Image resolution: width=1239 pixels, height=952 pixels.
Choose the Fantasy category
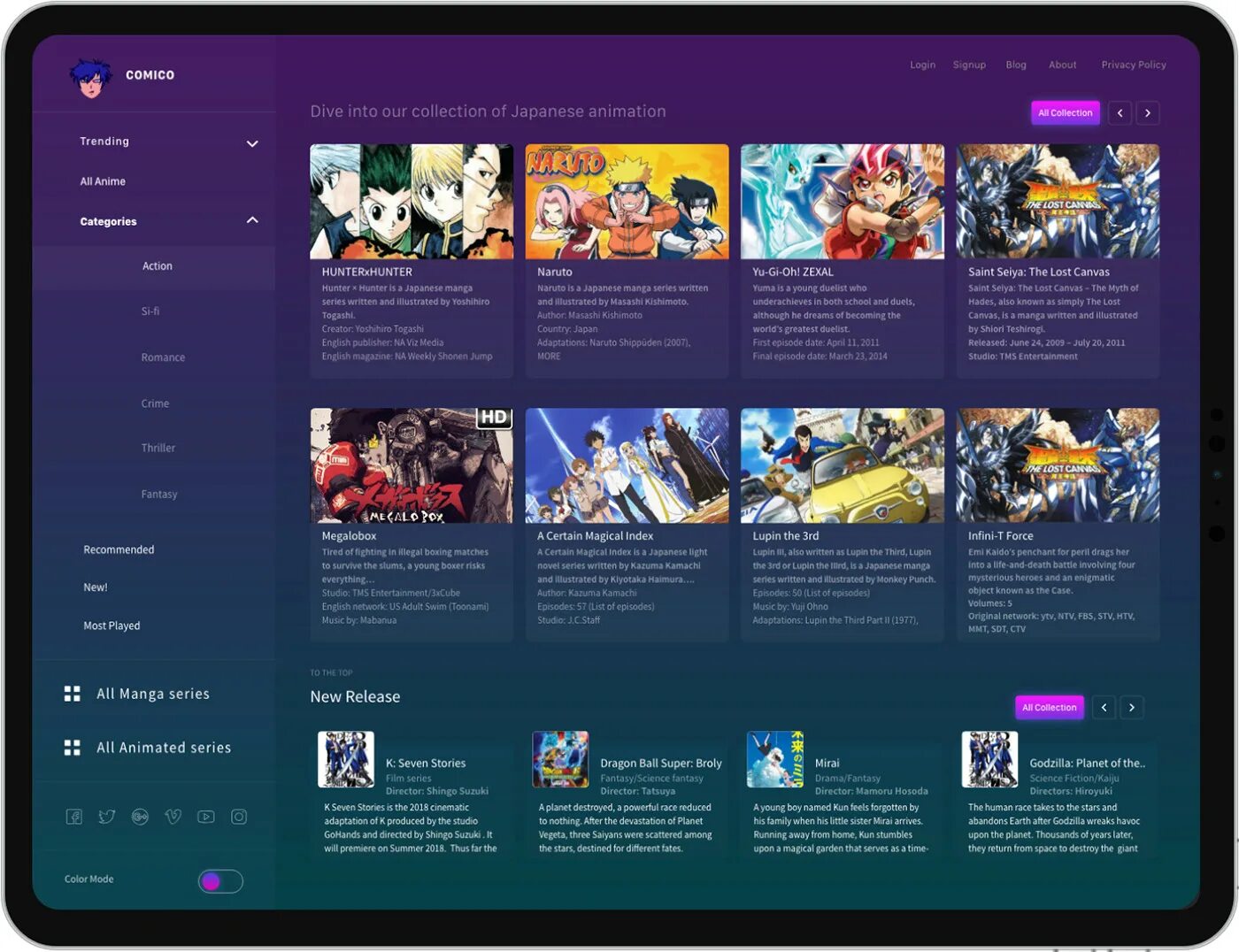pos(159,495)
